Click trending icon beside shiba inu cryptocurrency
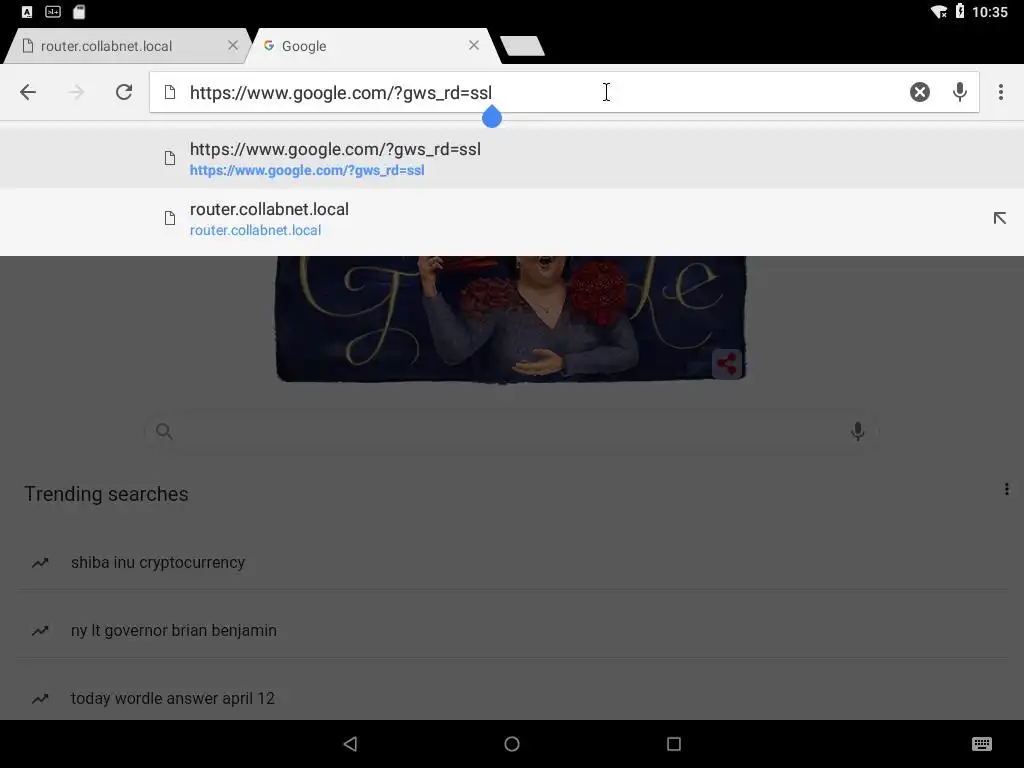Image resolution: width=1024 pixels, height=768 pixels. pyautogui.click(x=40, y=562)
